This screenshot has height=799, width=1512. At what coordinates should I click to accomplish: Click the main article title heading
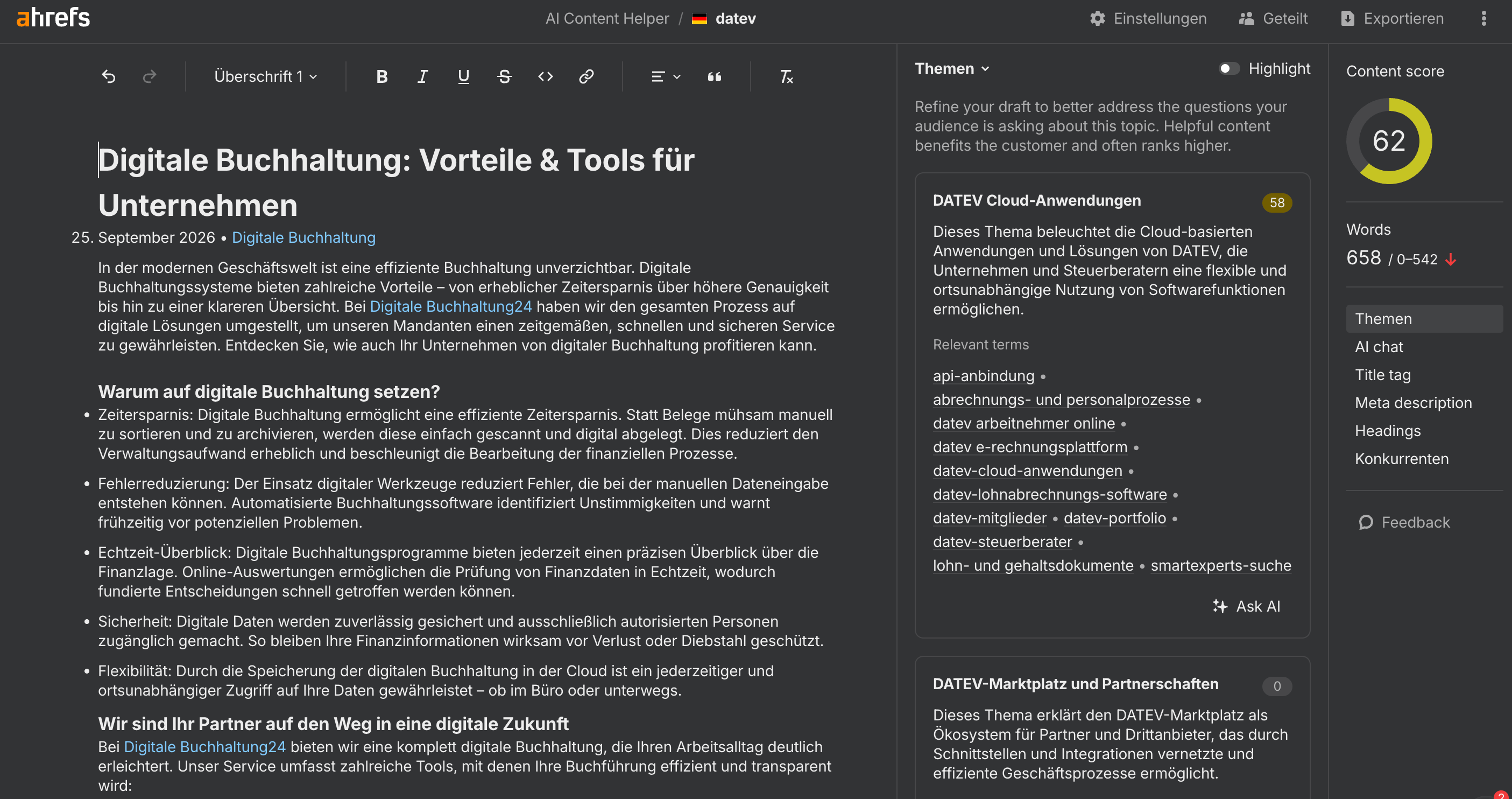tap(396, 182)
